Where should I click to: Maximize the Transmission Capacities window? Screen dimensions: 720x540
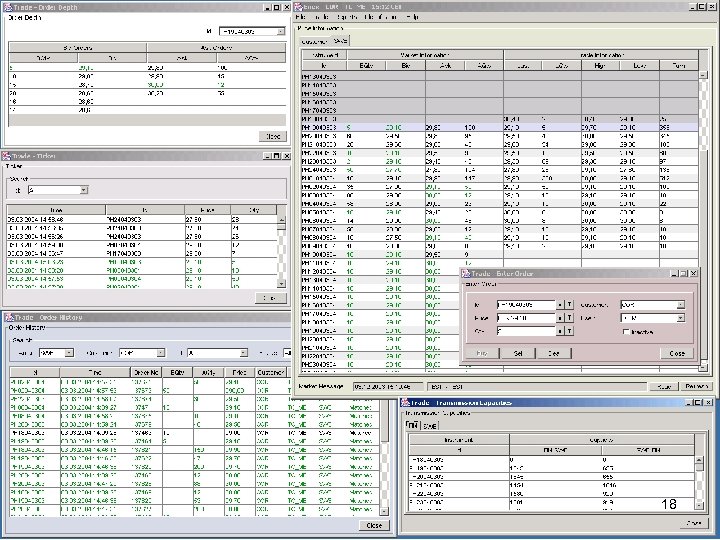tap(696, 402)
